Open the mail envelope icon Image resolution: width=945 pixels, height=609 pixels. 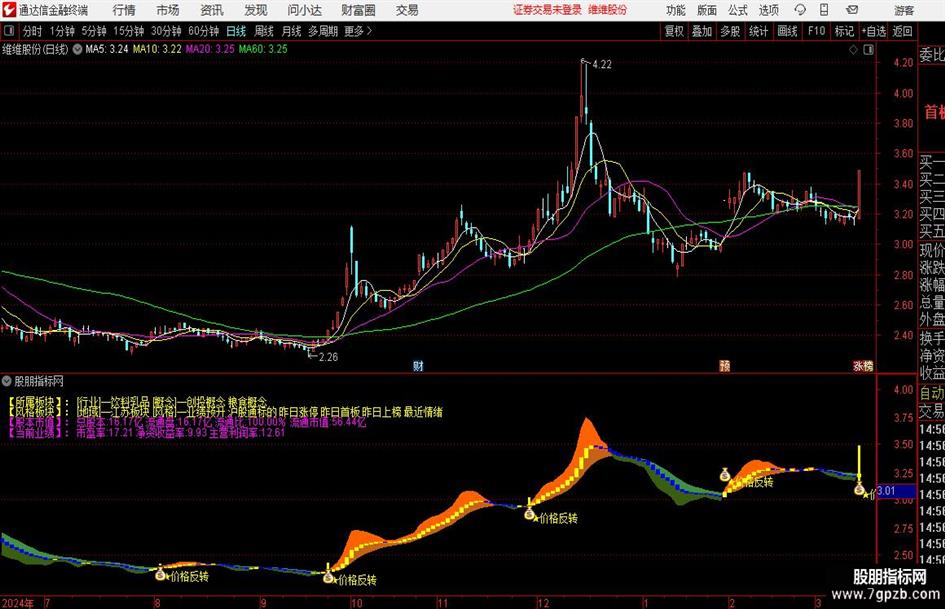[852, 10]
